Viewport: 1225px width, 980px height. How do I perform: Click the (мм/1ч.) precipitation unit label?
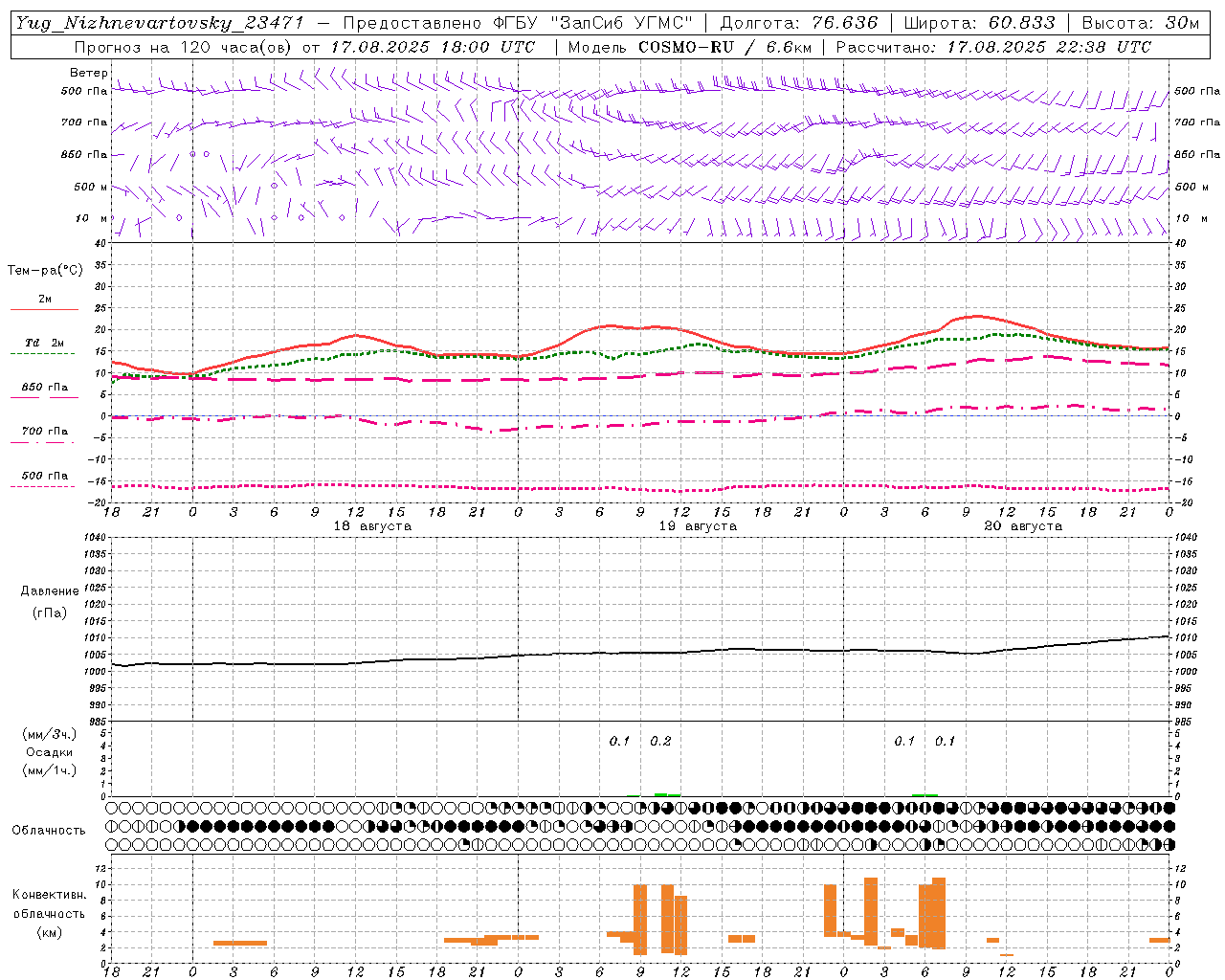50,770
